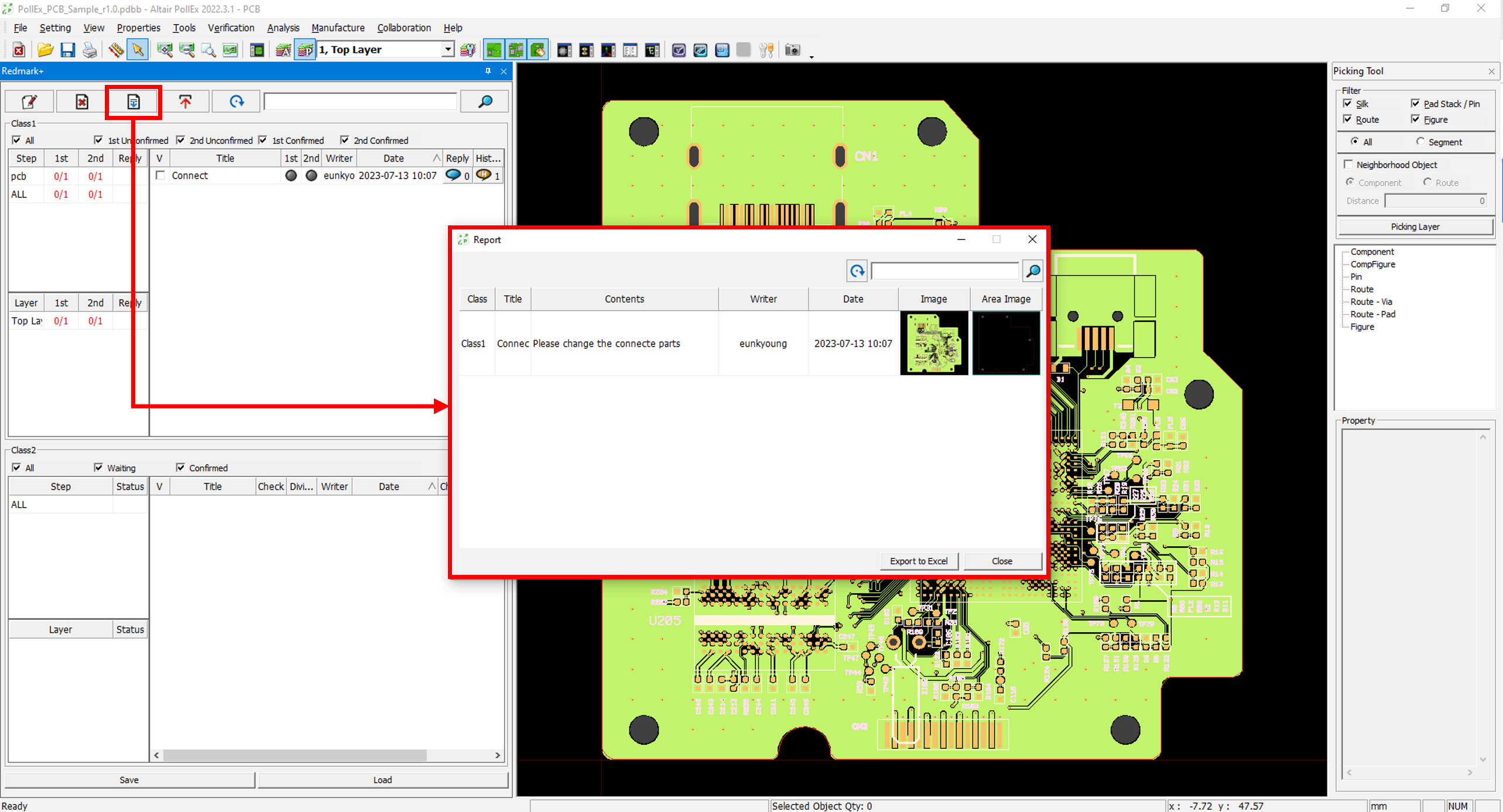
Task: Click the ruler measure tool icon
Action: (x=115, y=50)
